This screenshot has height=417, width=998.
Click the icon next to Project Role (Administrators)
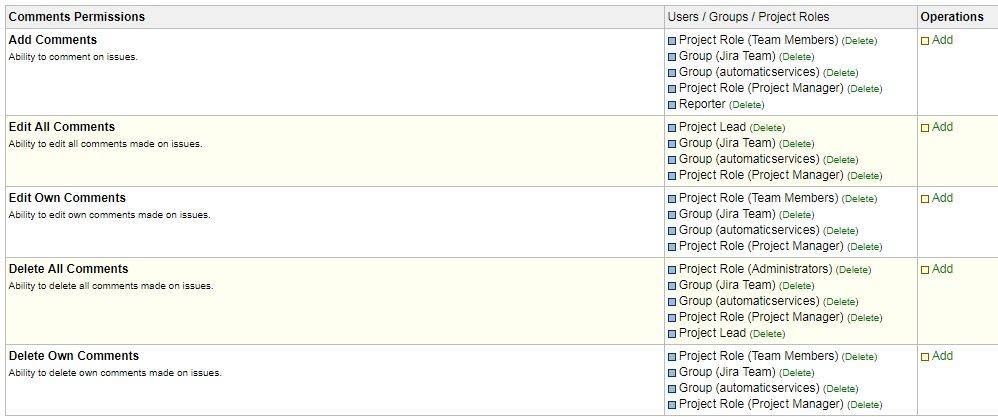(672, 270)
